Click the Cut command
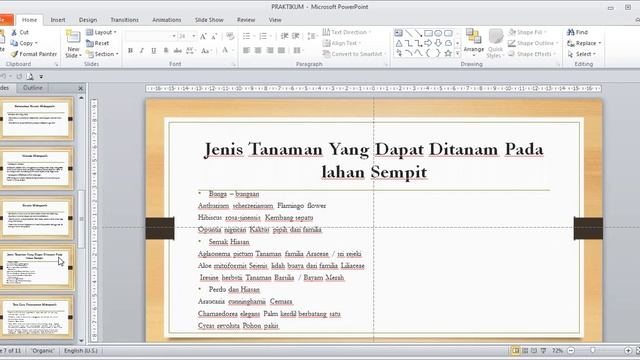Screen dimensions: 640x360 tap(20, 32)
